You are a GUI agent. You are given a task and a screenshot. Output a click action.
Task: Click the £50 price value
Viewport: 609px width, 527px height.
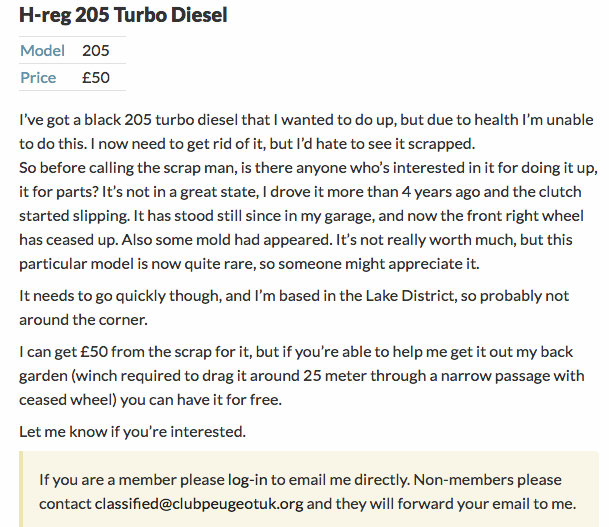[96, 78]
